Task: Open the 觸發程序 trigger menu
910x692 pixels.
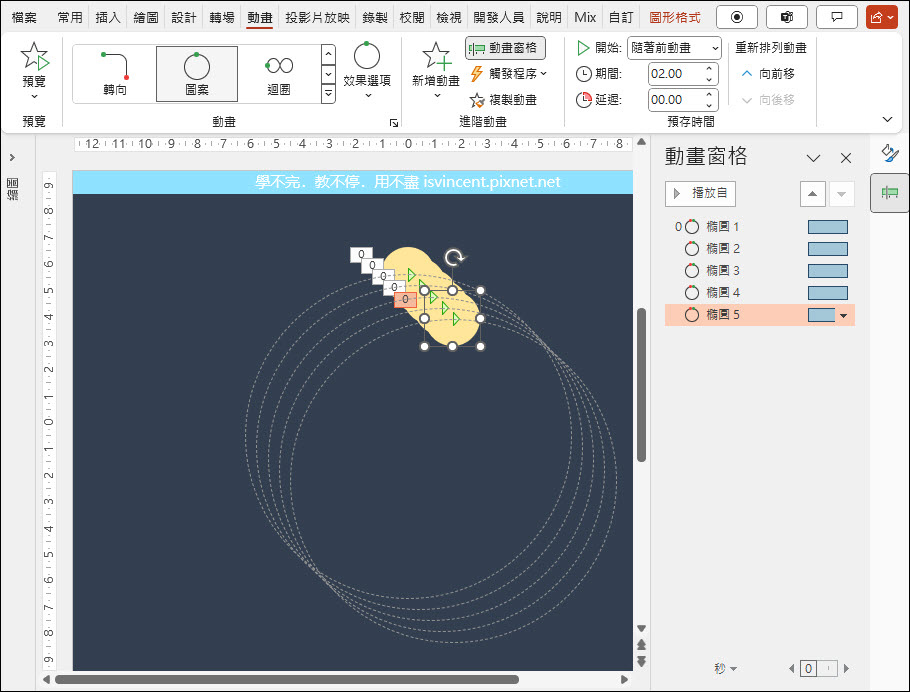Action: tap(509, 74)
